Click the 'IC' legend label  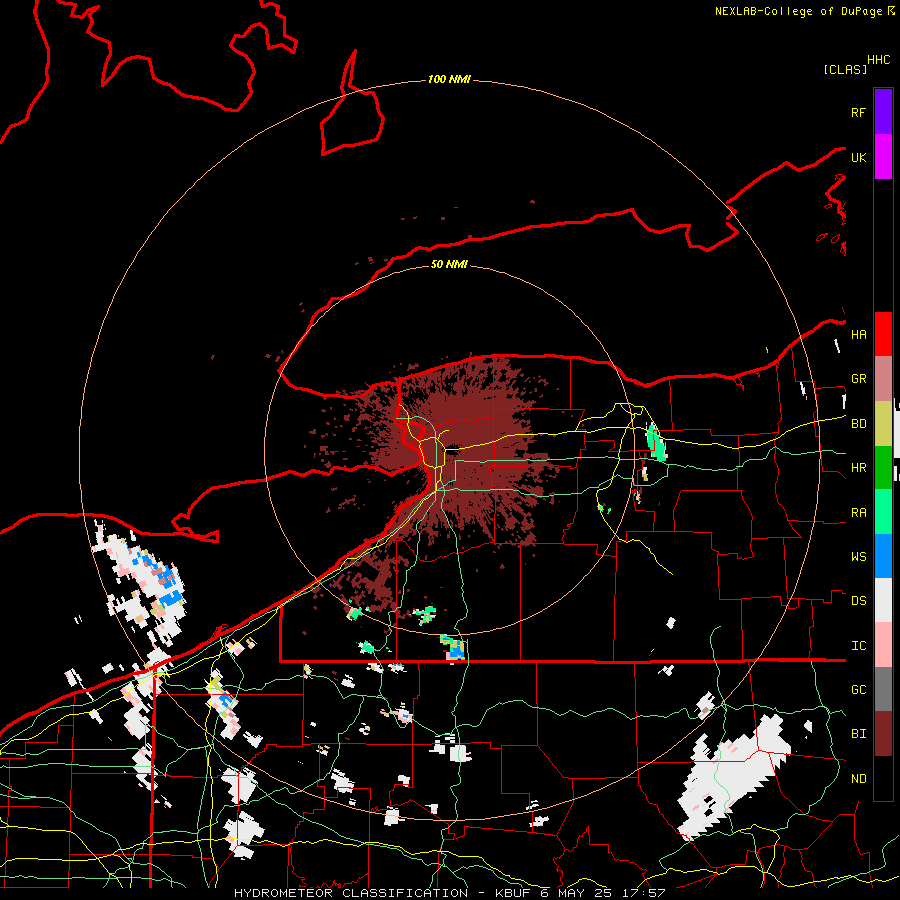[x=858, y=646]
